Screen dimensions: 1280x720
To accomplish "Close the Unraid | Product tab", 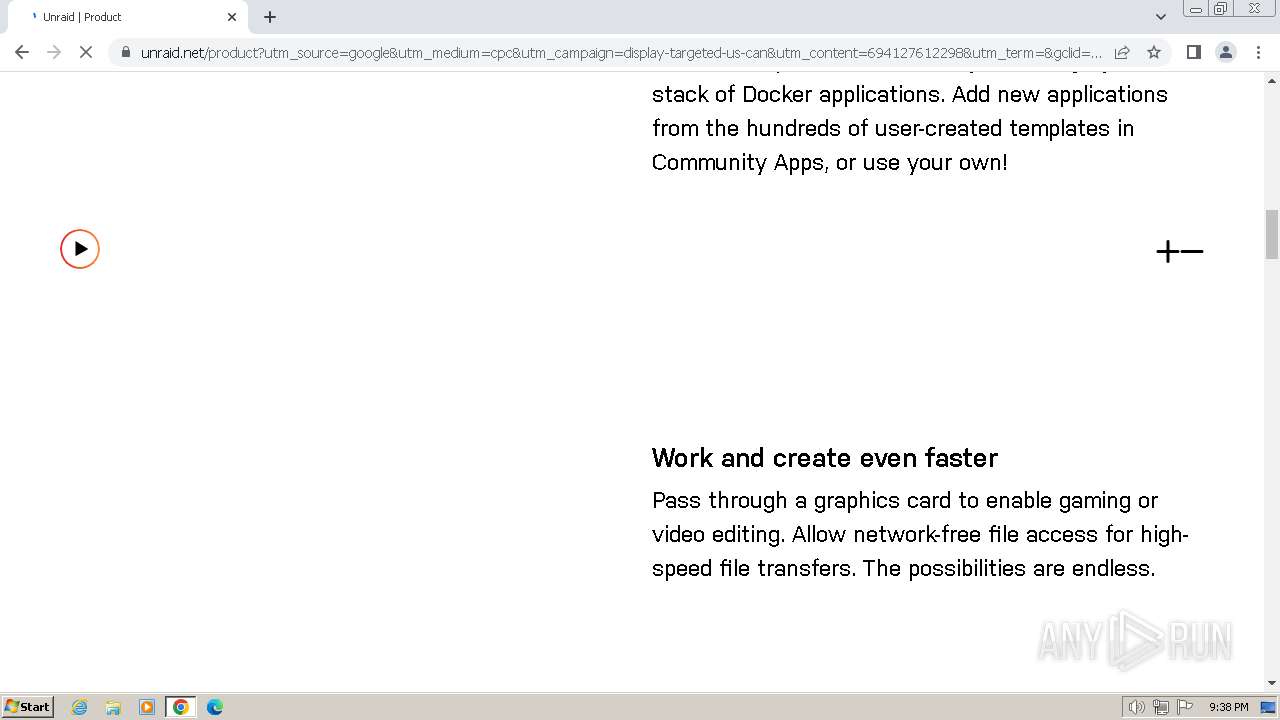I will pos(232,17).
